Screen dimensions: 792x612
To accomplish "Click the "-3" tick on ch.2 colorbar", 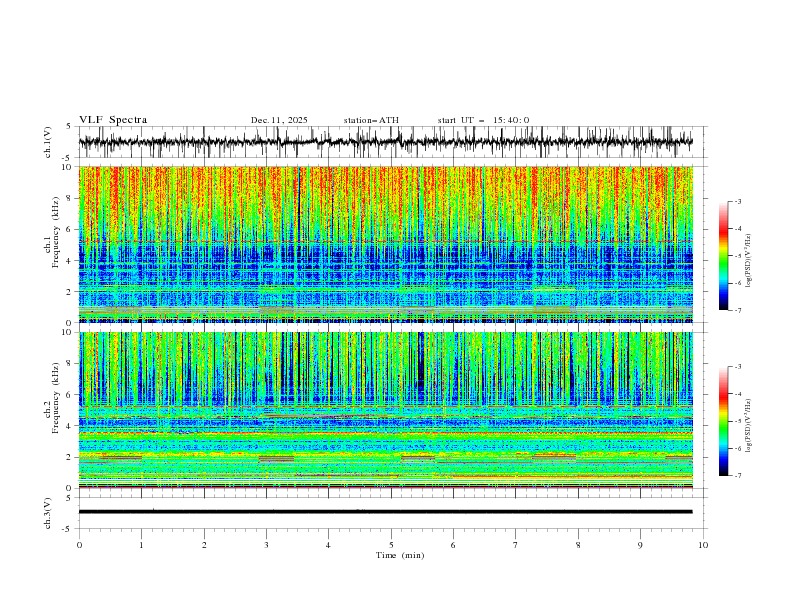I will click(x=738, y=367).
